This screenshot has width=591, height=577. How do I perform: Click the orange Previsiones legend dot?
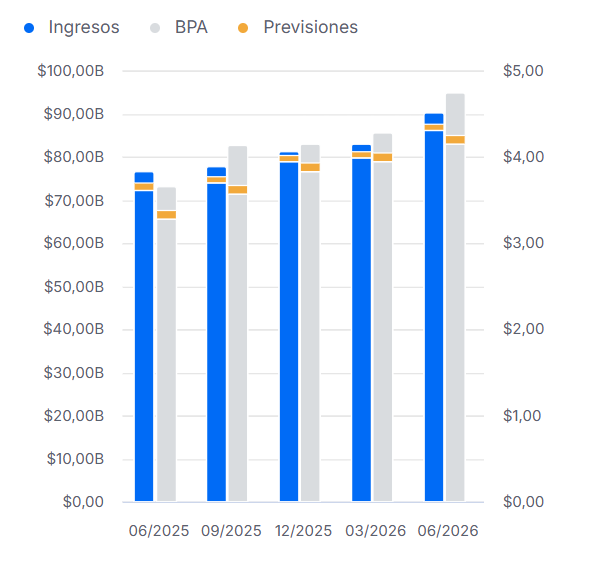click(x=243, y=28)
